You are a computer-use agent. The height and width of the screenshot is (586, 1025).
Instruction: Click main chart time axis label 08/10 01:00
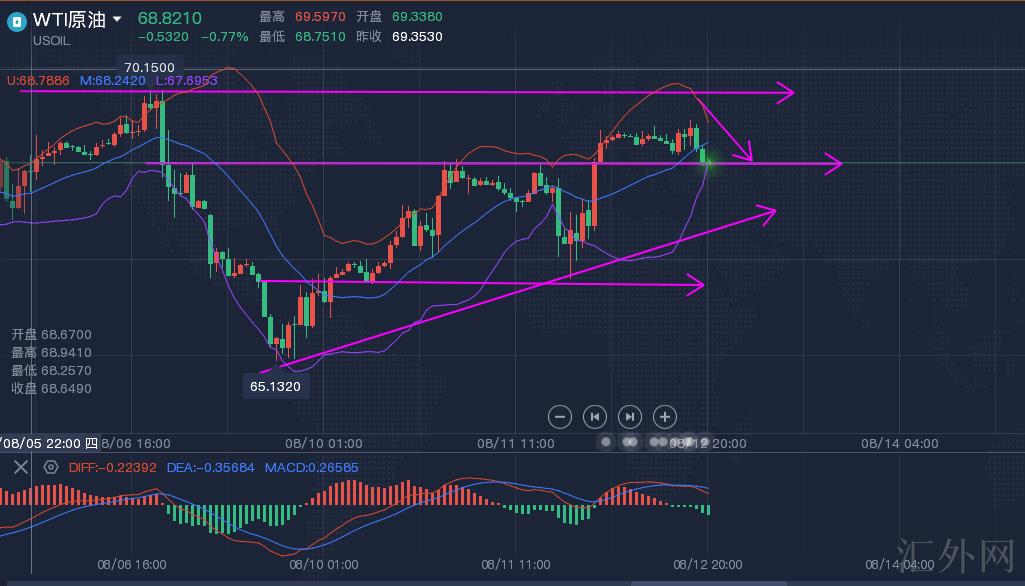pyautogui.click(x=324, y=443)
